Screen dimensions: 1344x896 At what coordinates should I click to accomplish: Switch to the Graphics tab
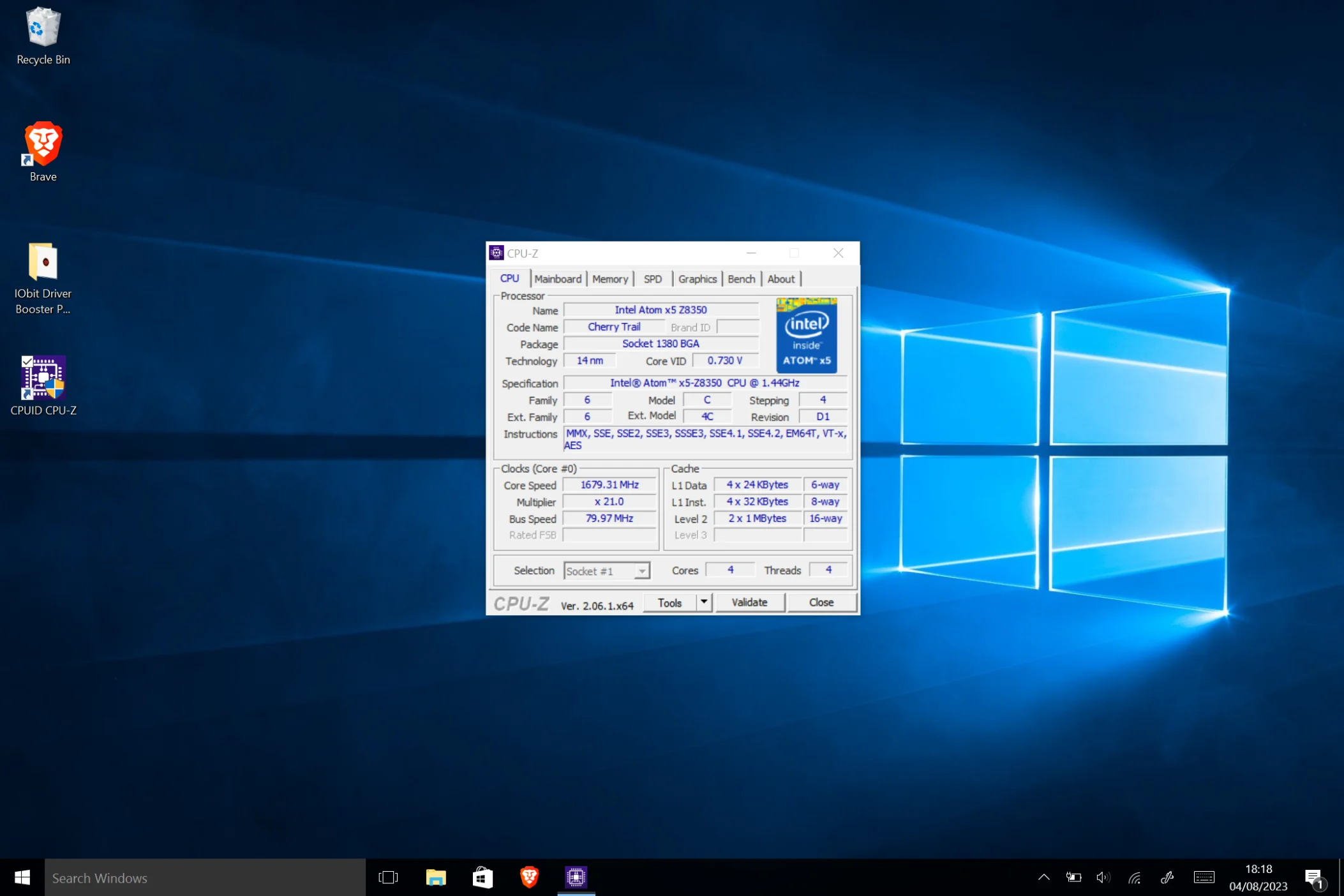pos(697,279)
